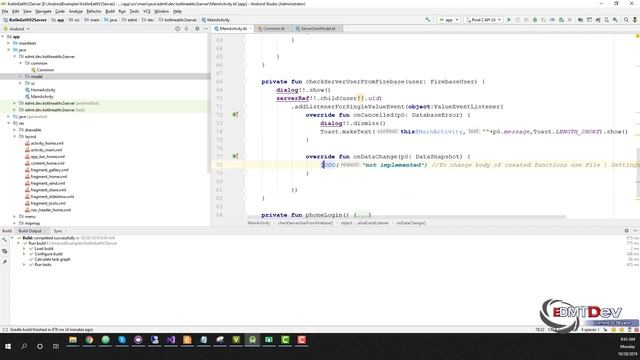This screenshot has height=360, width=640.
Task: Open the VCS menu
Action: [x=147, y=11]
